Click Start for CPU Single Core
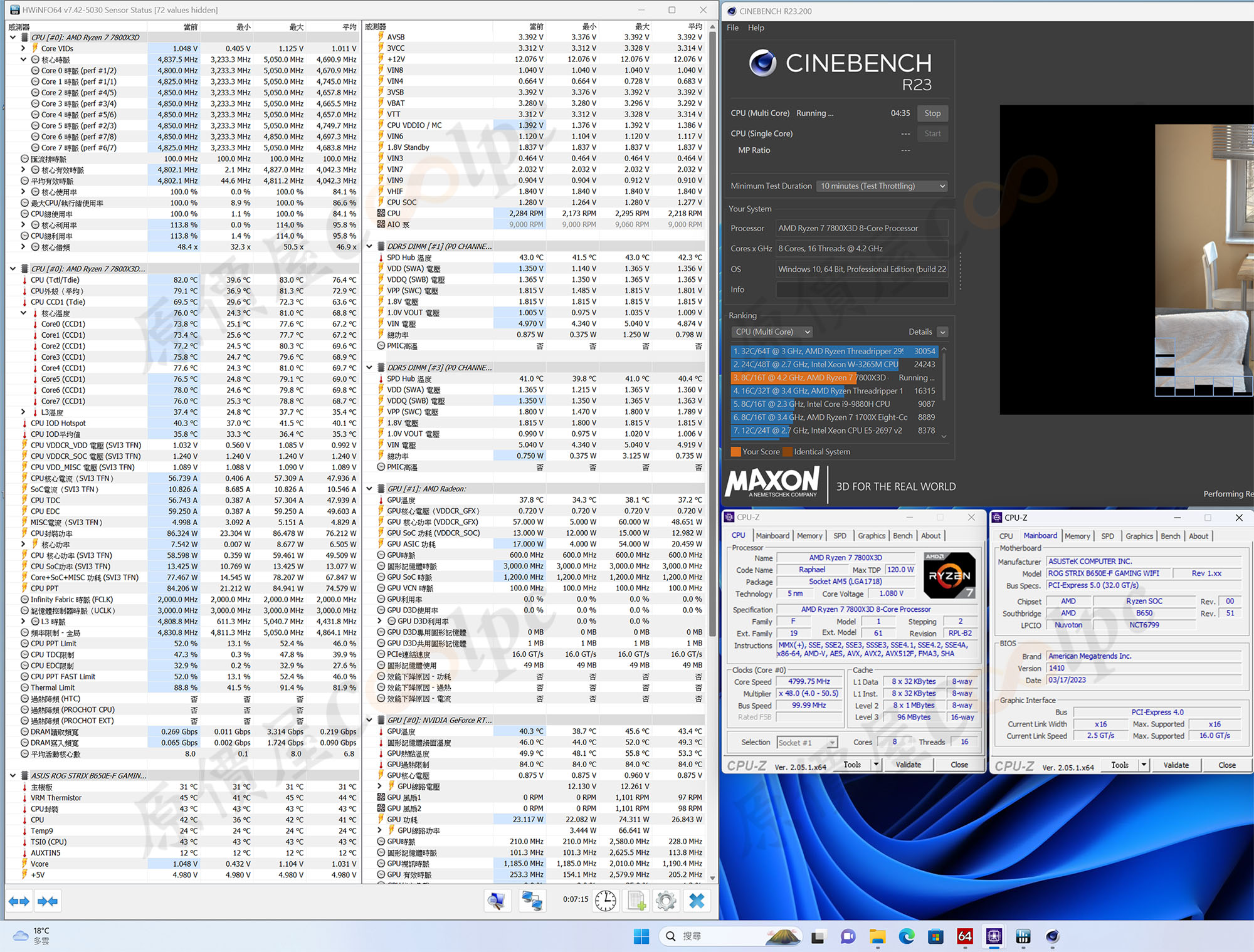1254x952 pixels. click(932, 133)
